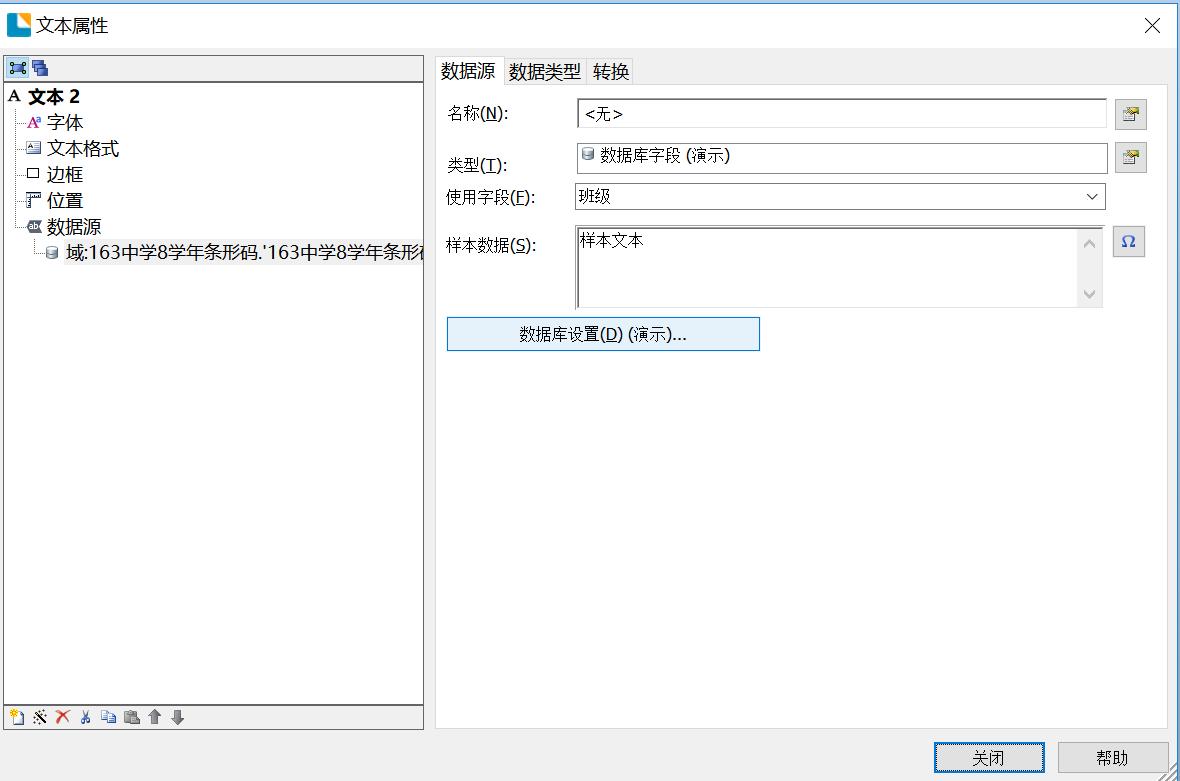Cut the selected tree item
The width and height of the screenshot is (1180, 781).
[84, 717]
